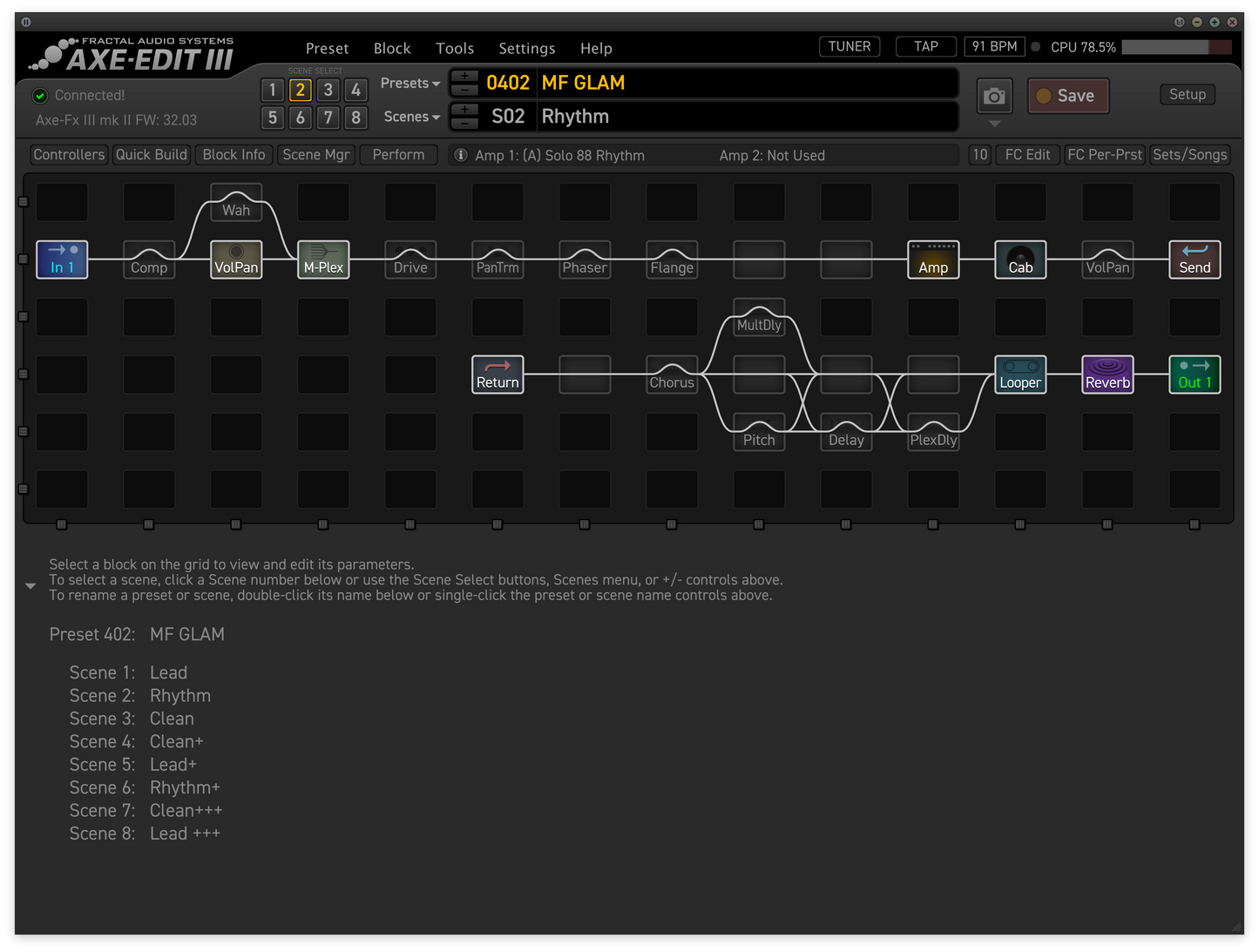Go to previous scene with minus button
The width and height of the screenshot is (1259, 952).
pyautogui.click(x=465, y=123)
